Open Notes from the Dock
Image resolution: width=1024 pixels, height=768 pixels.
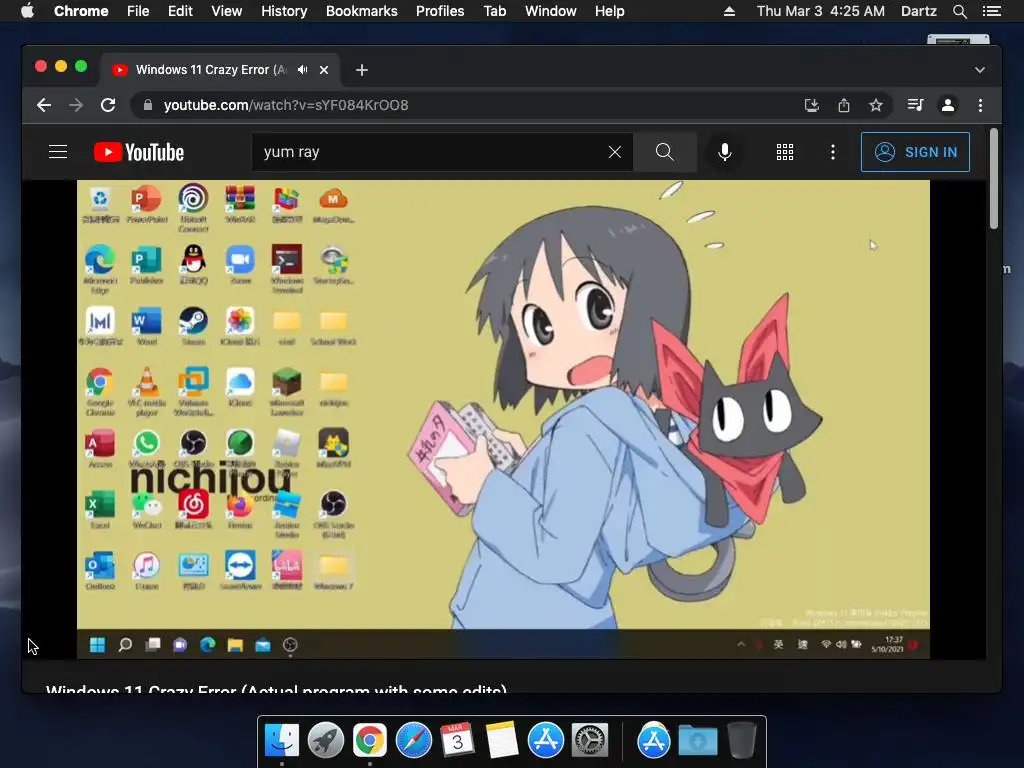[x=502, y=741]
